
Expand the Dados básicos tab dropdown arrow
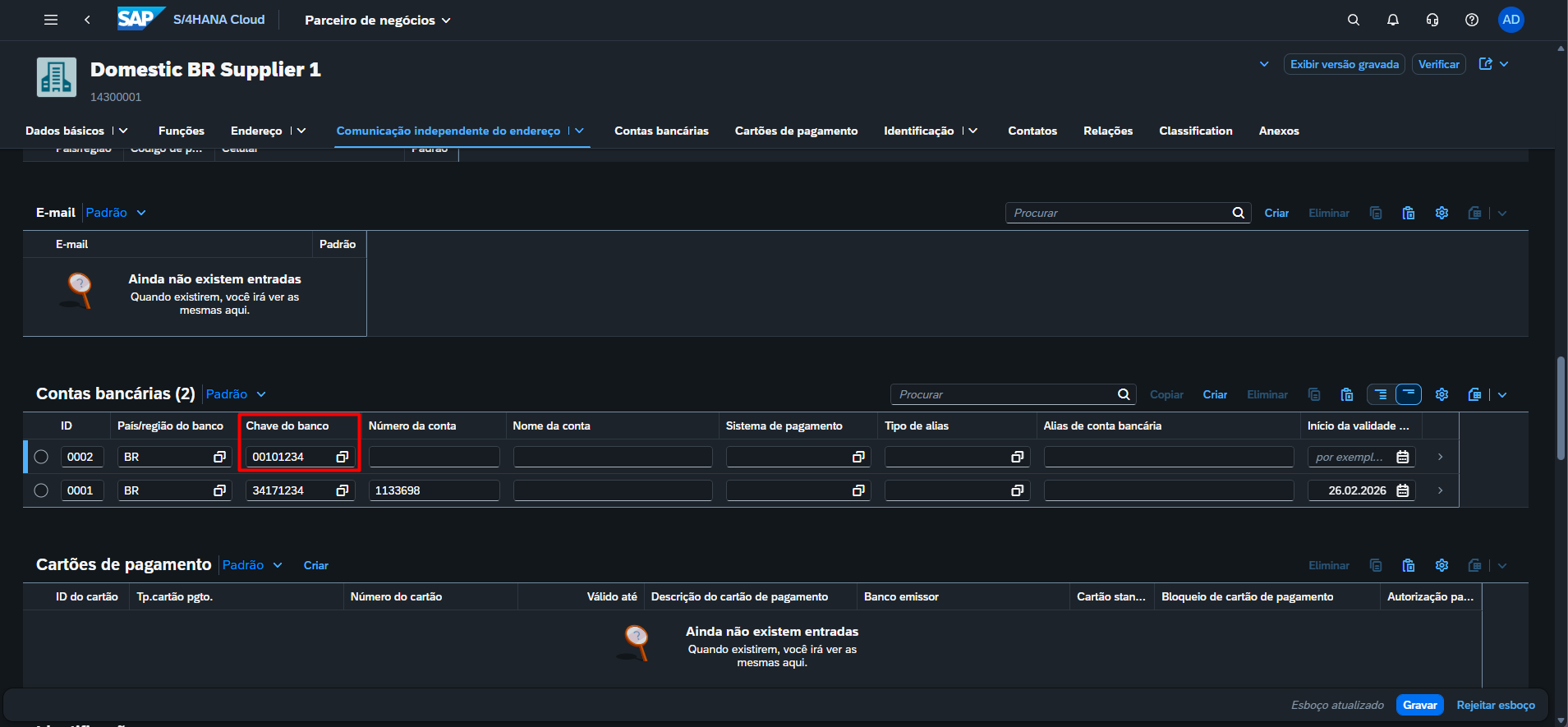(x=124, y=131)
